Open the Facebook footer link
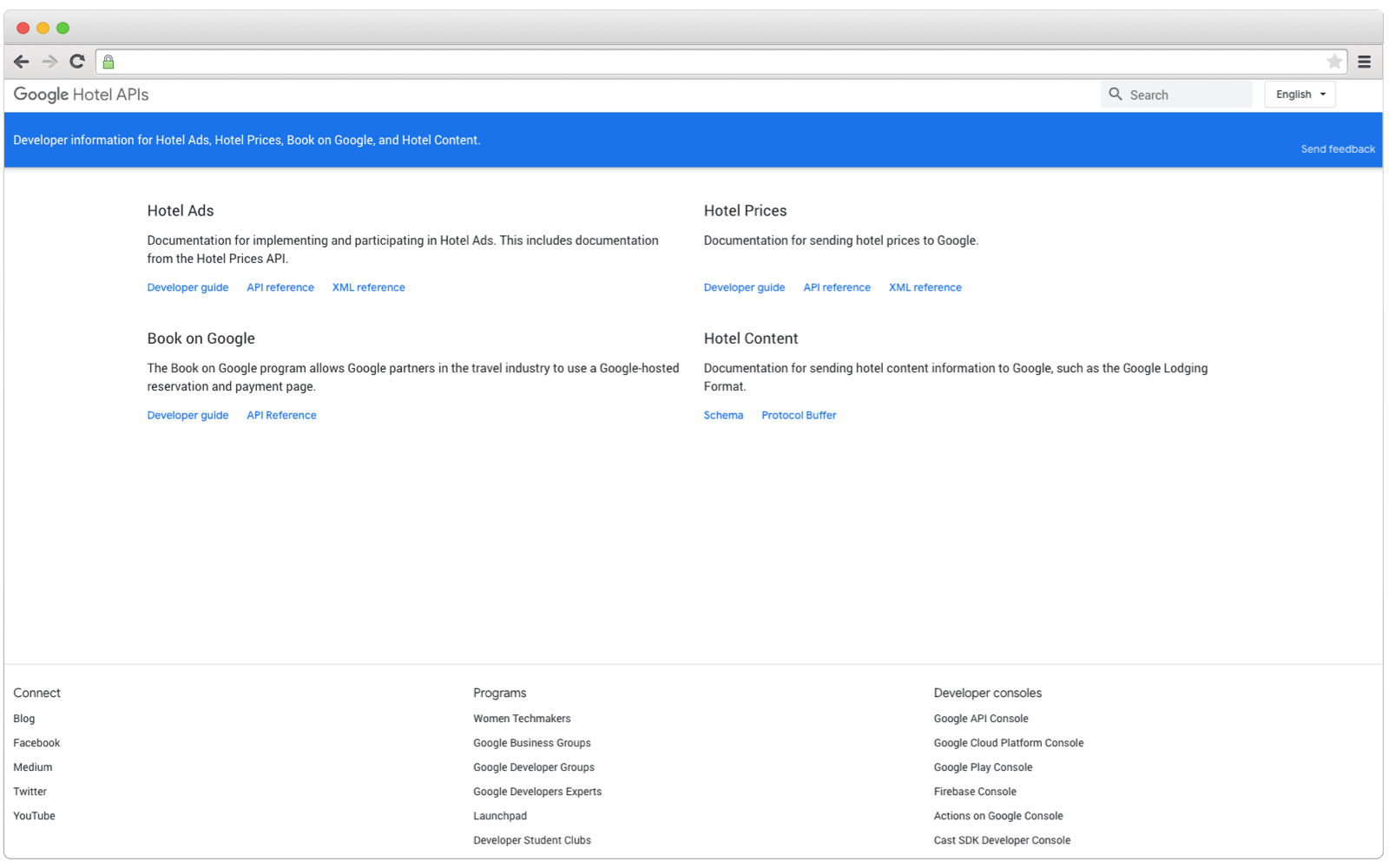Image resolution: width=1389 pixels, height=868 pixels. click(36, 743)
